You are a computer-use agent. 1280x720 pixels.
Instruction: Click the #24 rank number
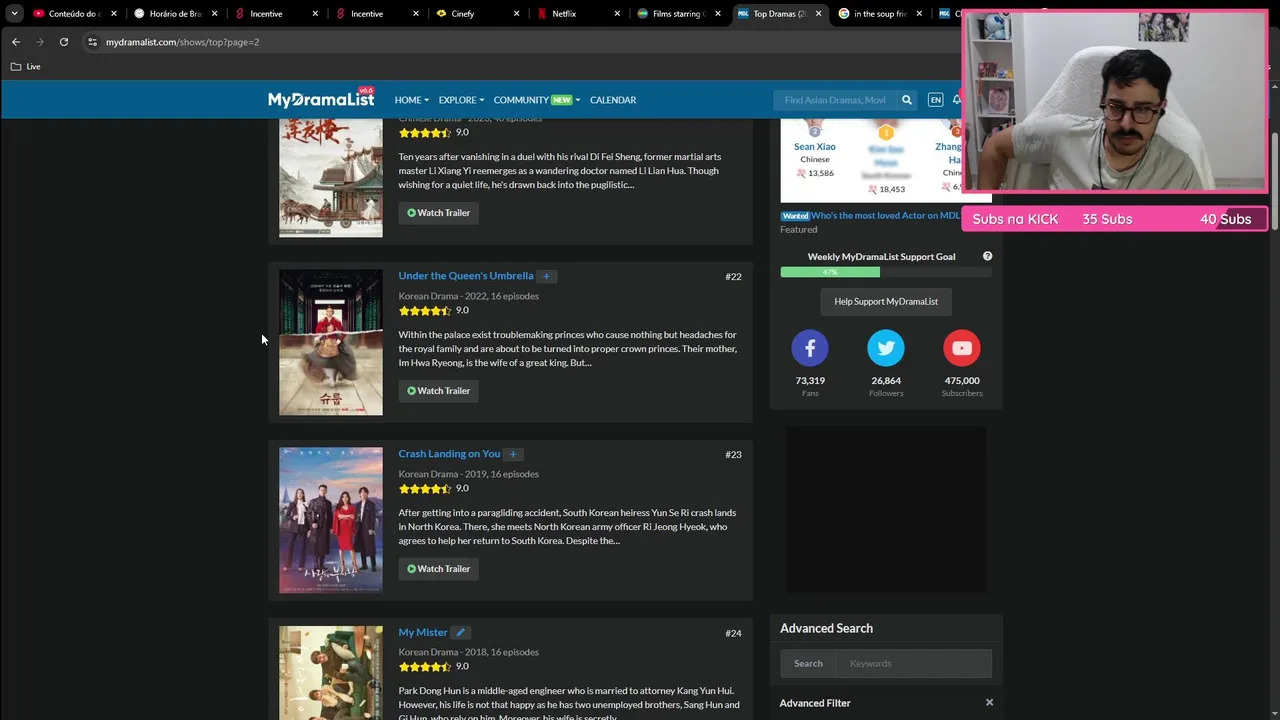tap(733, 633)
